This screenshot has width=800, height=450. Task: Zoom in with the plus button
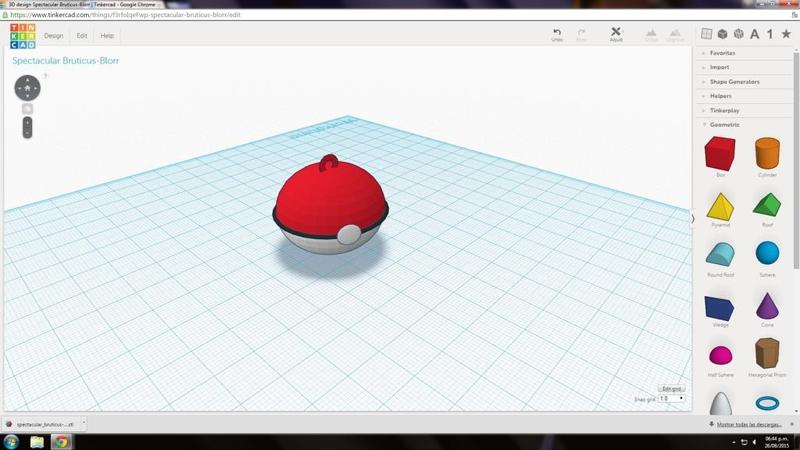[x=27, y=122]
